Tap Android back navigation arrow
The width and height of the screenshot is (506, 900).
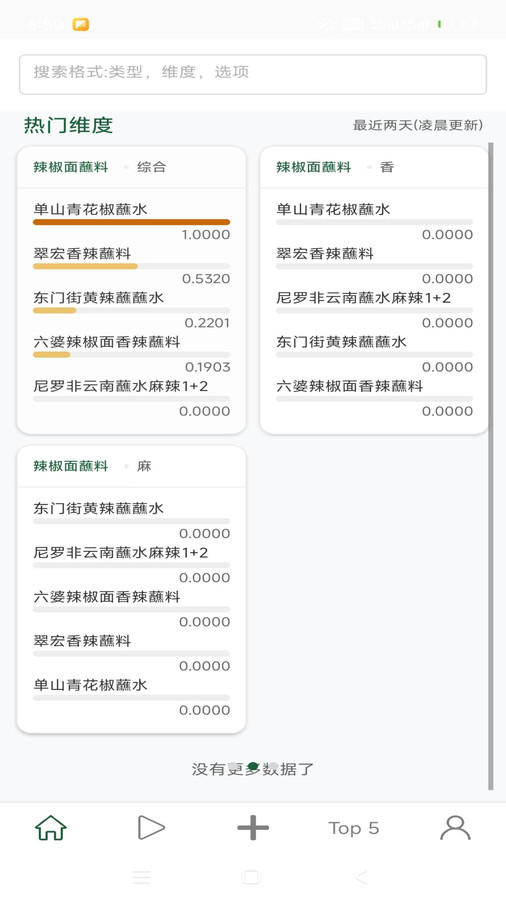tap(361, 877)
